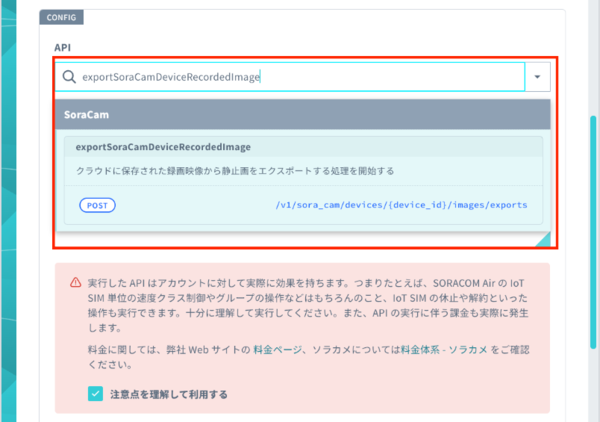Click the red warning triangle icon
600x422 pixels.
tap(75, 283)
